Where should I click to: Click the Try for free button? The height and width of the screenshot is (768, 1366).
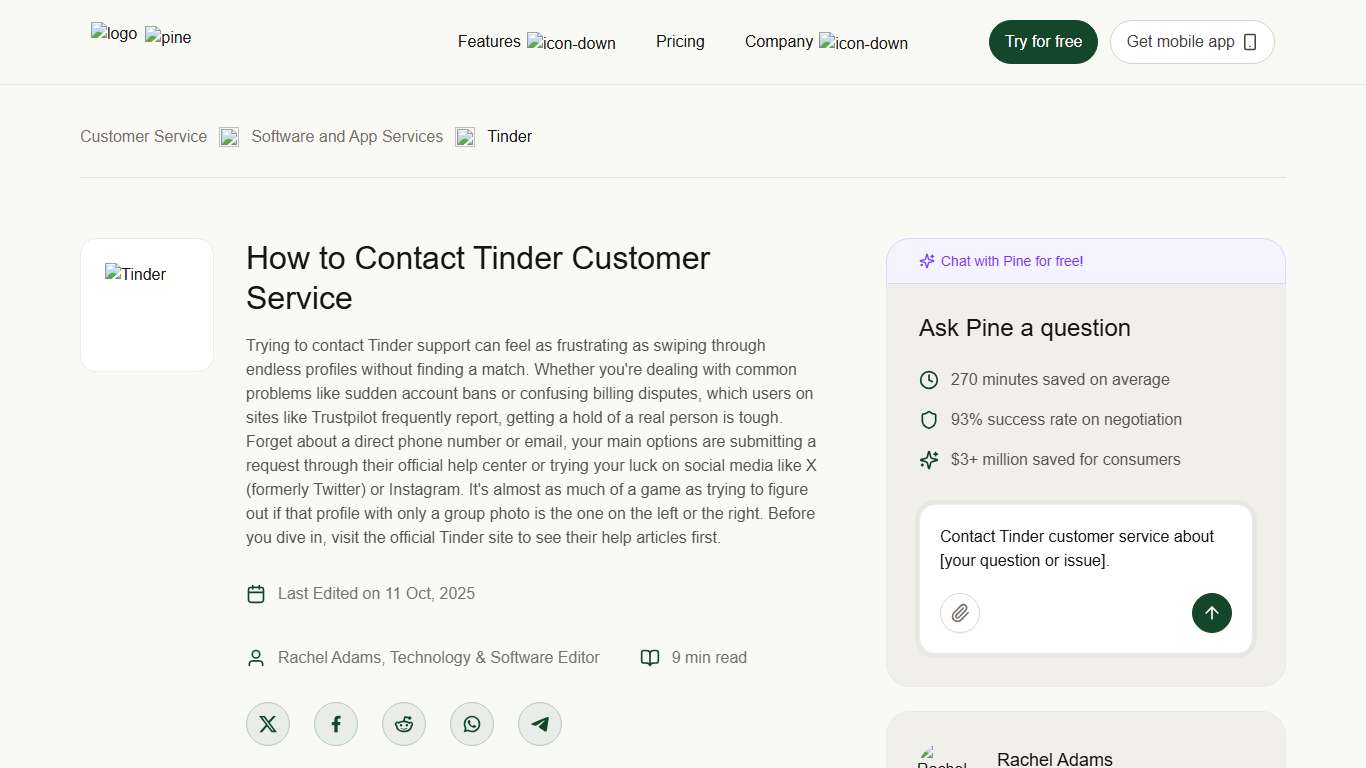pyautogui.click(x=1043, y=41)
